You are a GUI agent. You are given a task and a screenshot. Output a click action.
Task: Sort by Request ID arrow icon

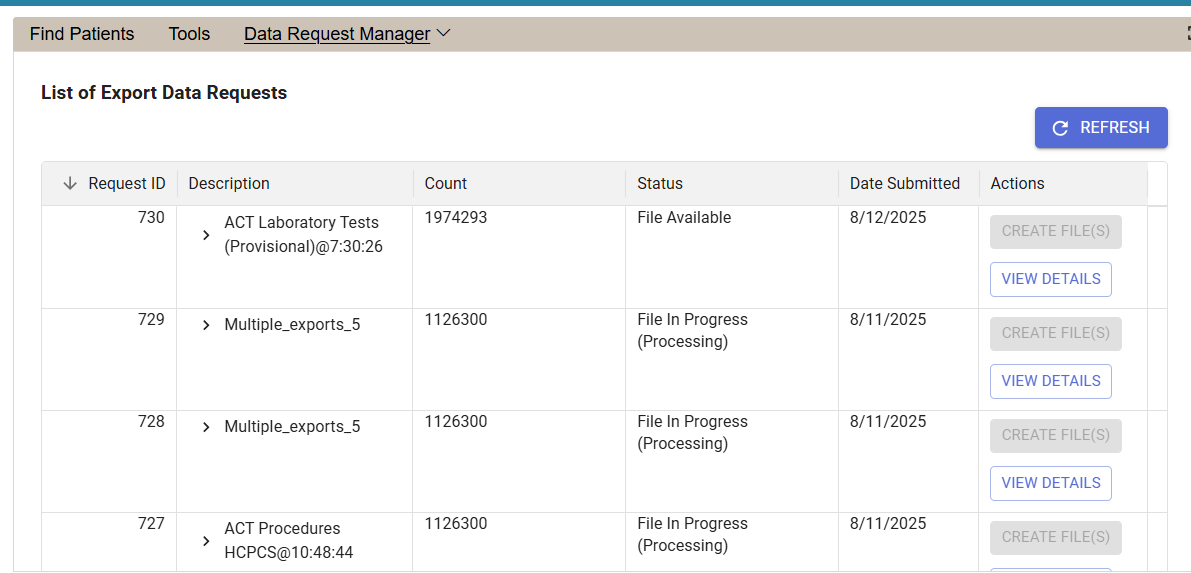pyautogui.click(x=70, y=184)
